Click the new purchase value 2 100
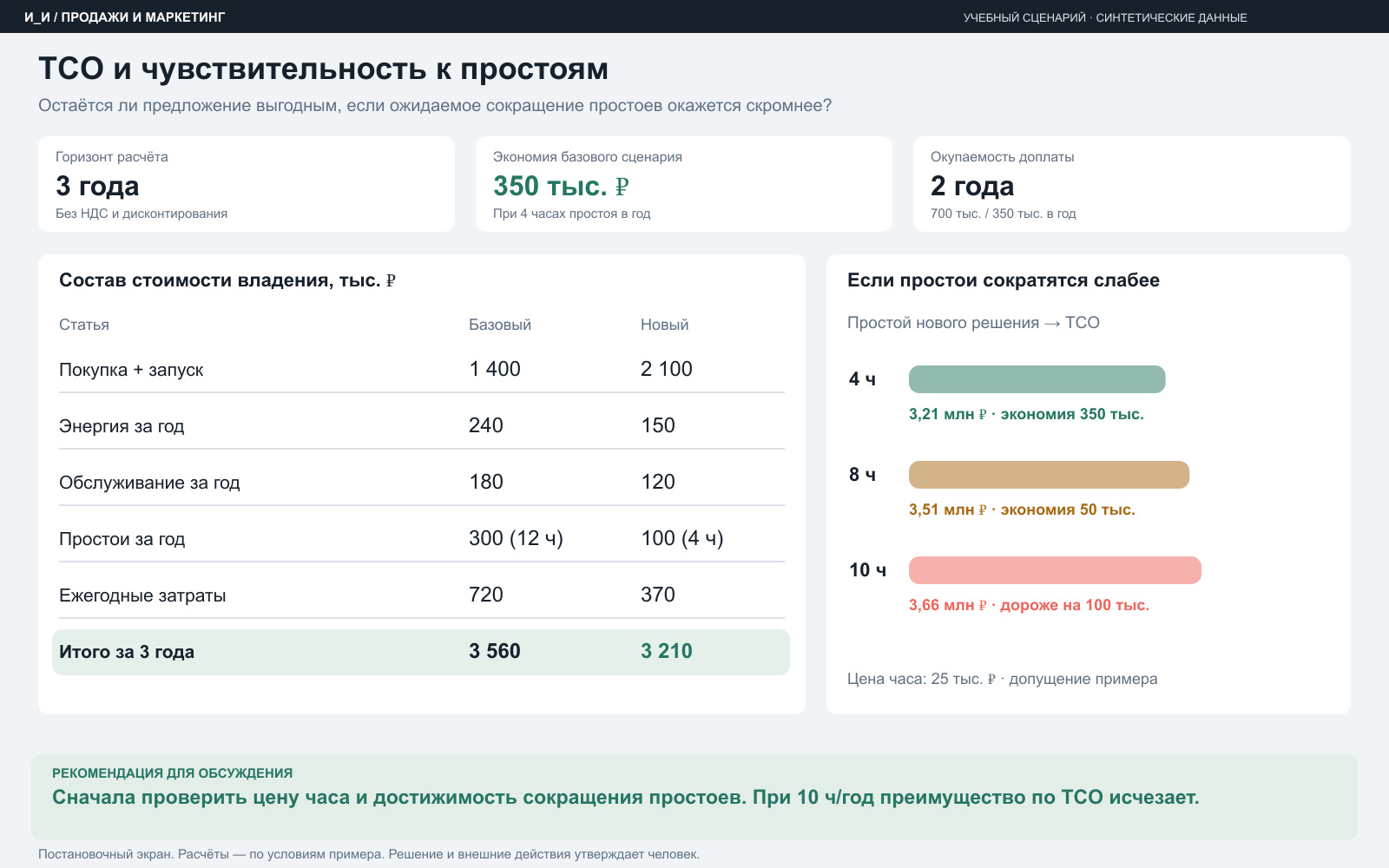 [667, 369]
